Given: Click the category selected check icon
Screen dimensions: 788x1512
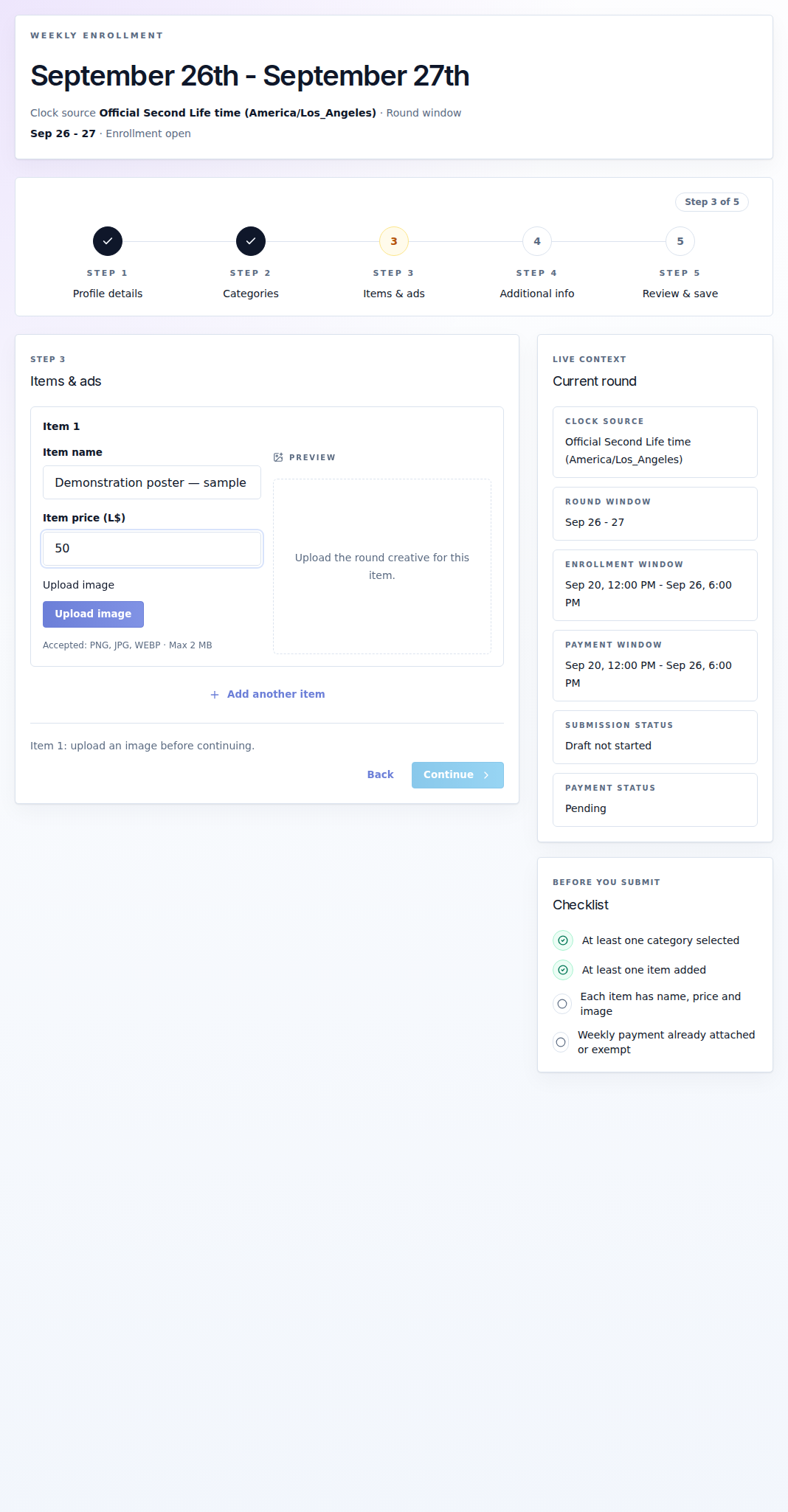Looking at the screenshot, I should click(x=563, y=940).
